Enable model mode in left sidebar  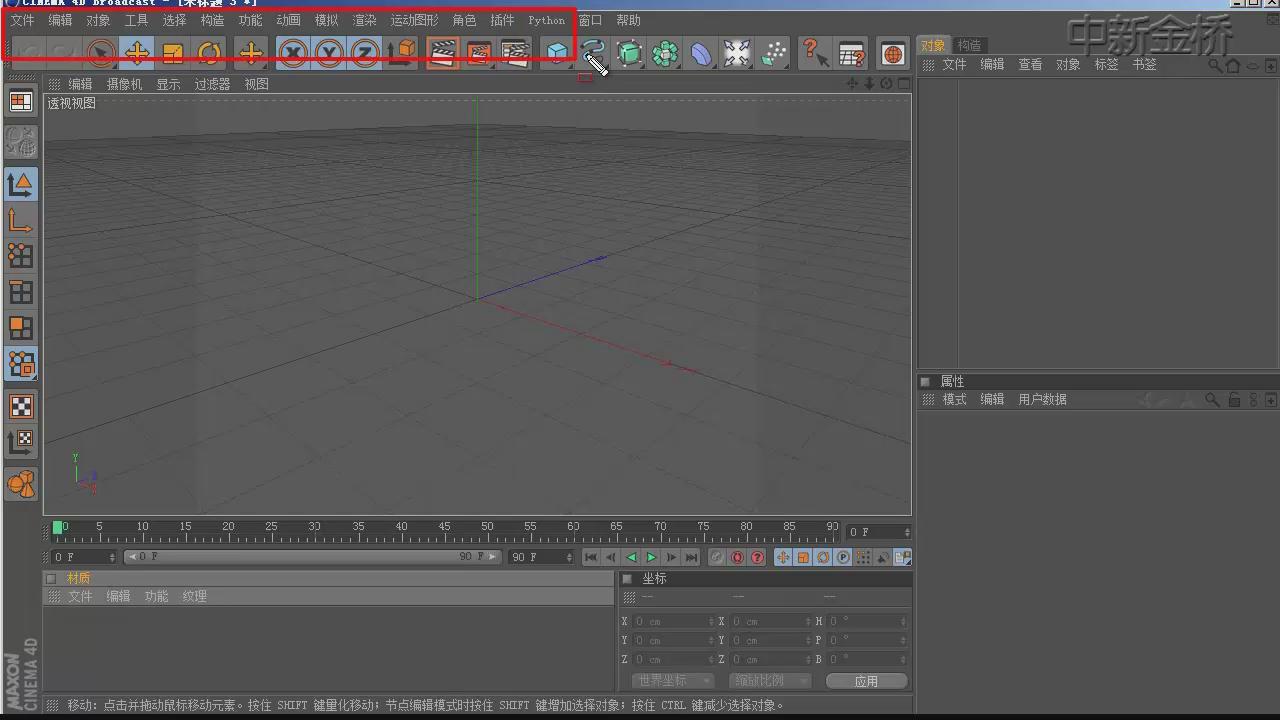[20, 183]
